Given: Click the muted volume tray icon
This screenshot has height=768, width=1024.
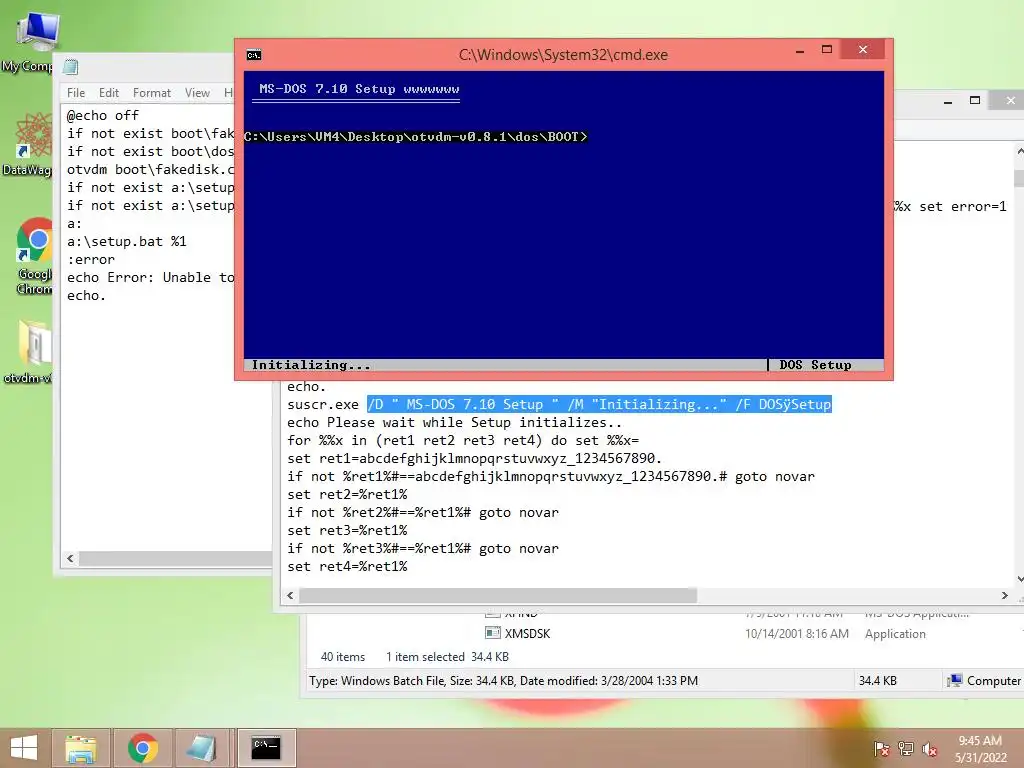Looking at the screenshot, I should click(930, 748).
